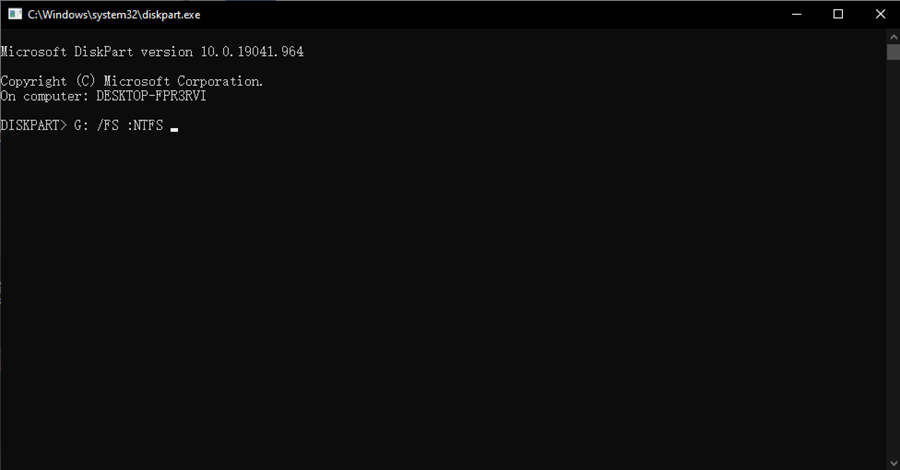900x470 pixels.
Task: Click the scrollbar down arrow
Action: 893,463
